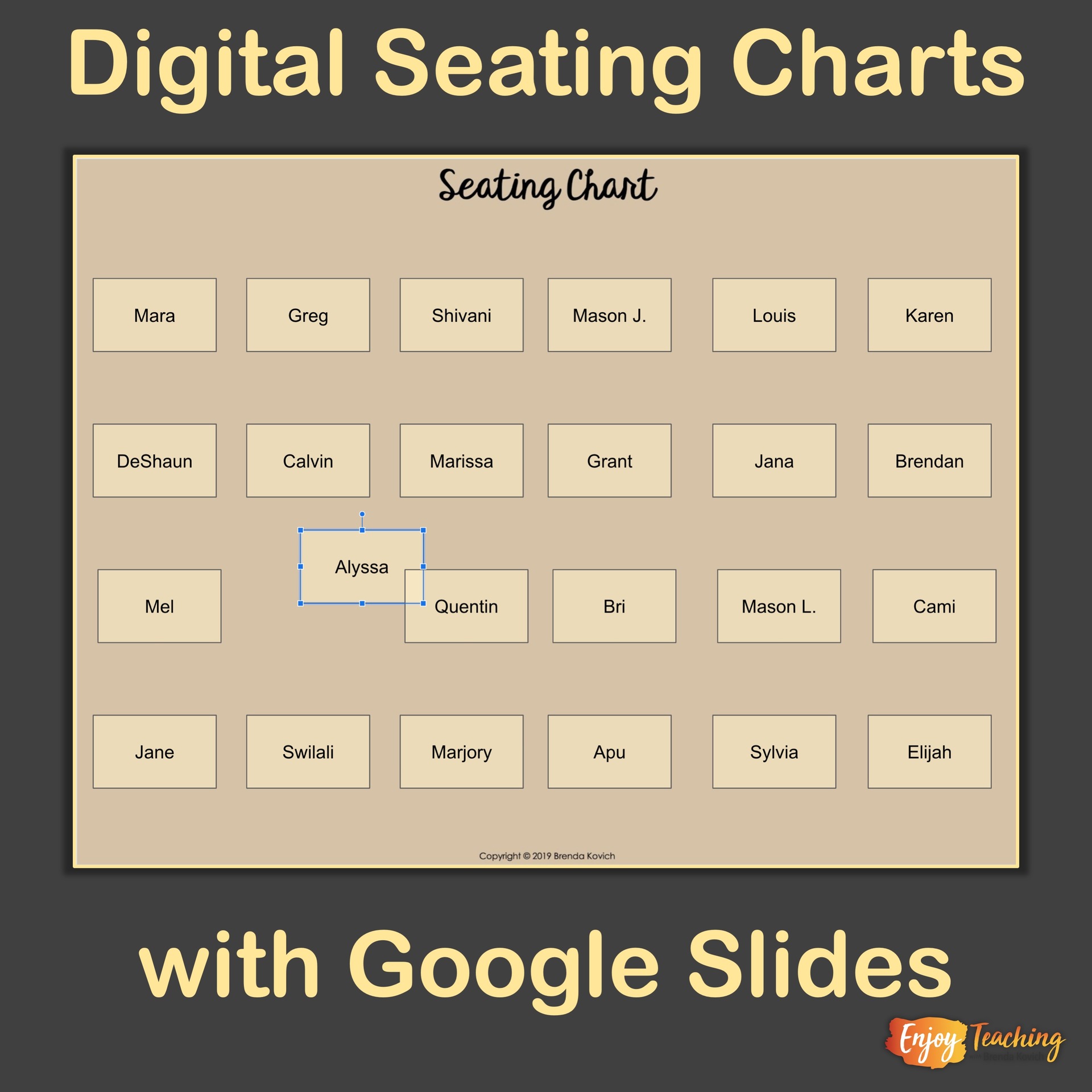Open the Copyright 2019 Brenda Kovich link
This screenshot has height=1092, width=1092.
click(545, 858)
